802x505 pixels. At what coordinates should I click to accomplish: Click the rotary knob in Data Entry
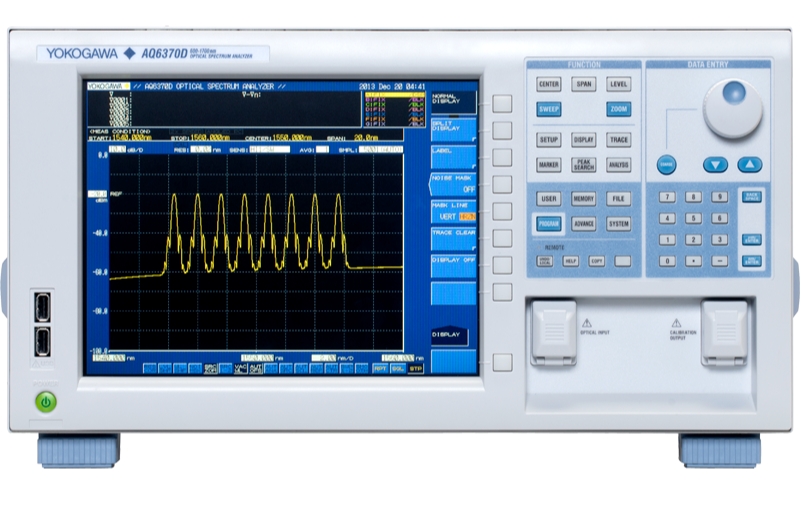click(731, 108)
